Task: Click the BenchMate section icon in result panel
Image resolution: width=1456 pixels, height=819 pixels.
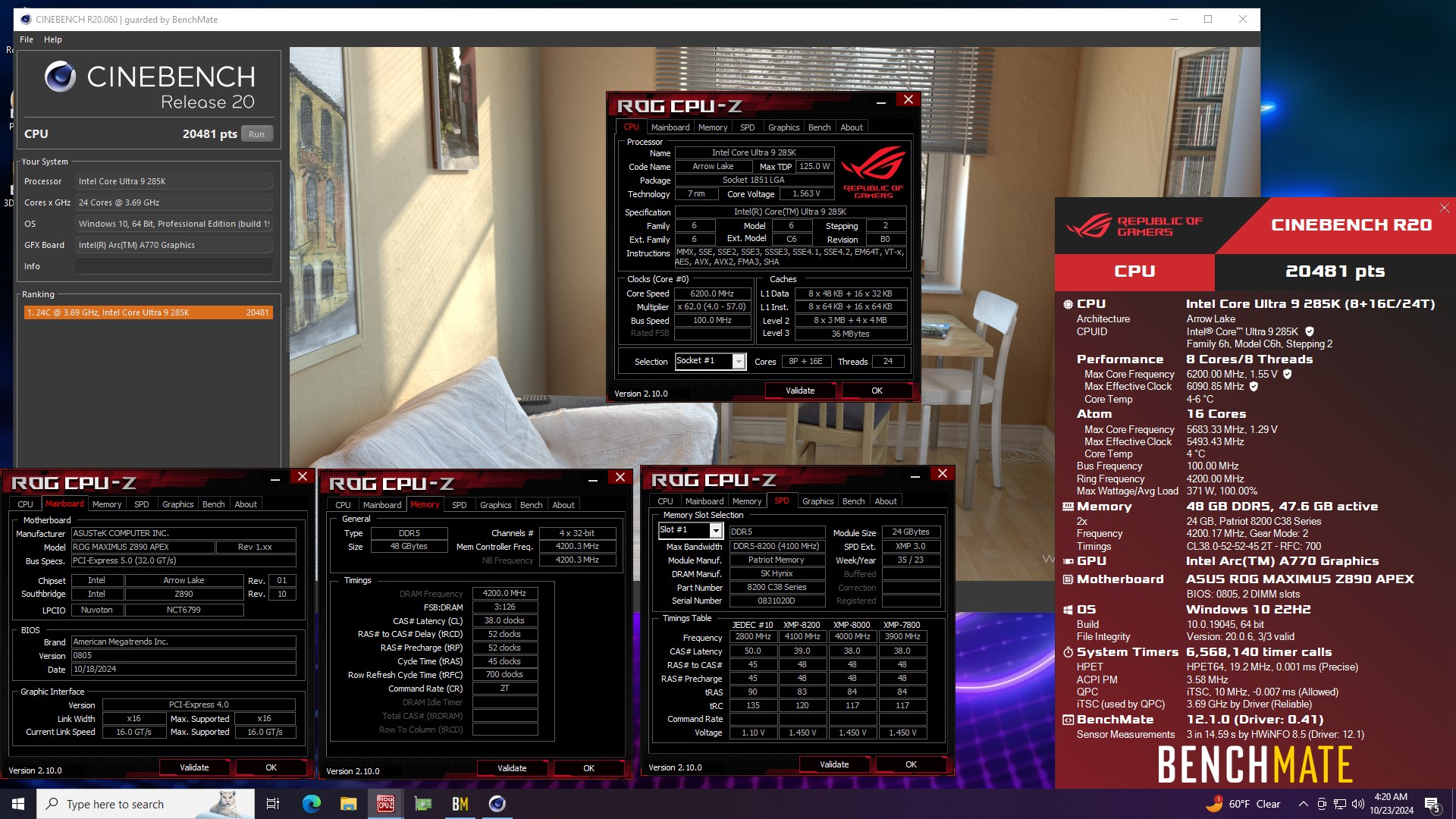Action: click(x=1068, y=720)
